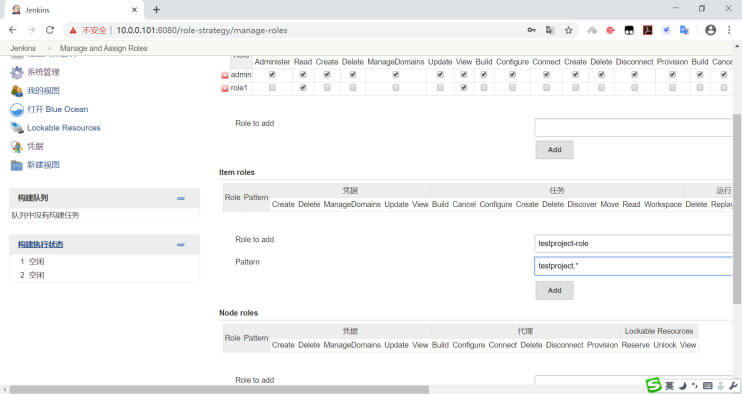
Task: Click the not-secure warning triangle icon
Action: click(x=73, y=30)
